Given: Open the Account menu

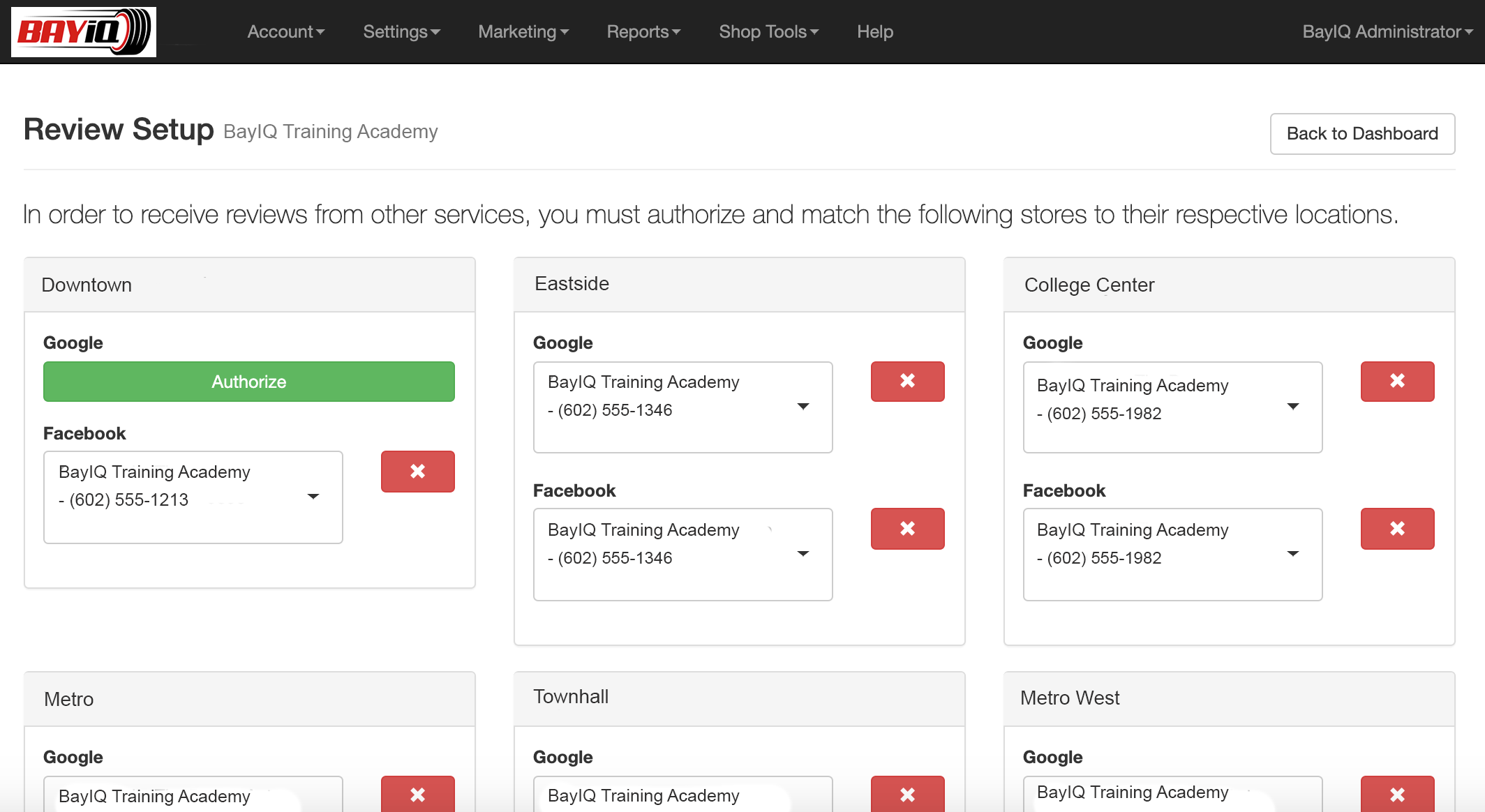Looking at the screenshot, I should point(286,31).
